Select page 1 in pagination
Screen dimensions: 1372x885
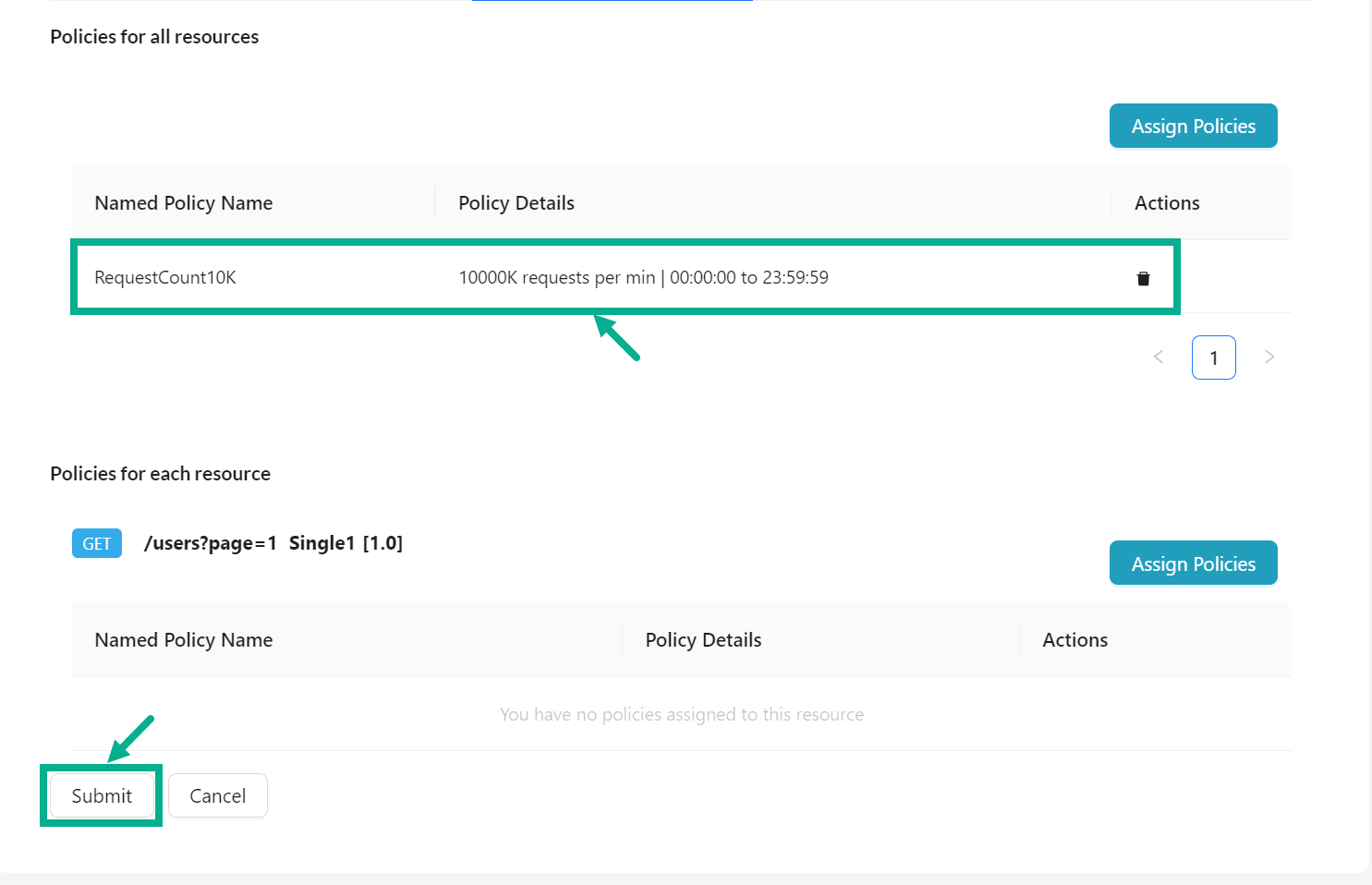point(1214,357)
